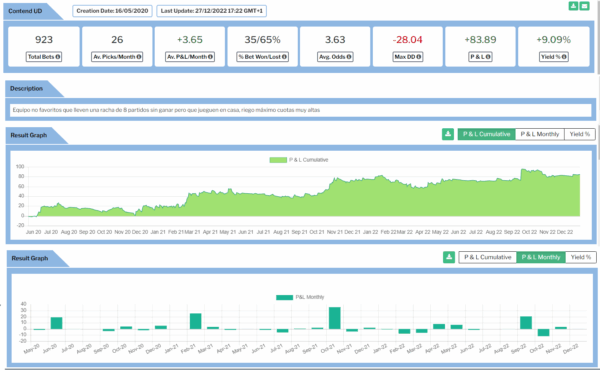Toggle the P & L Cumulative legend swatch
The width and height of the screenshot is (600, 380).
278,160
